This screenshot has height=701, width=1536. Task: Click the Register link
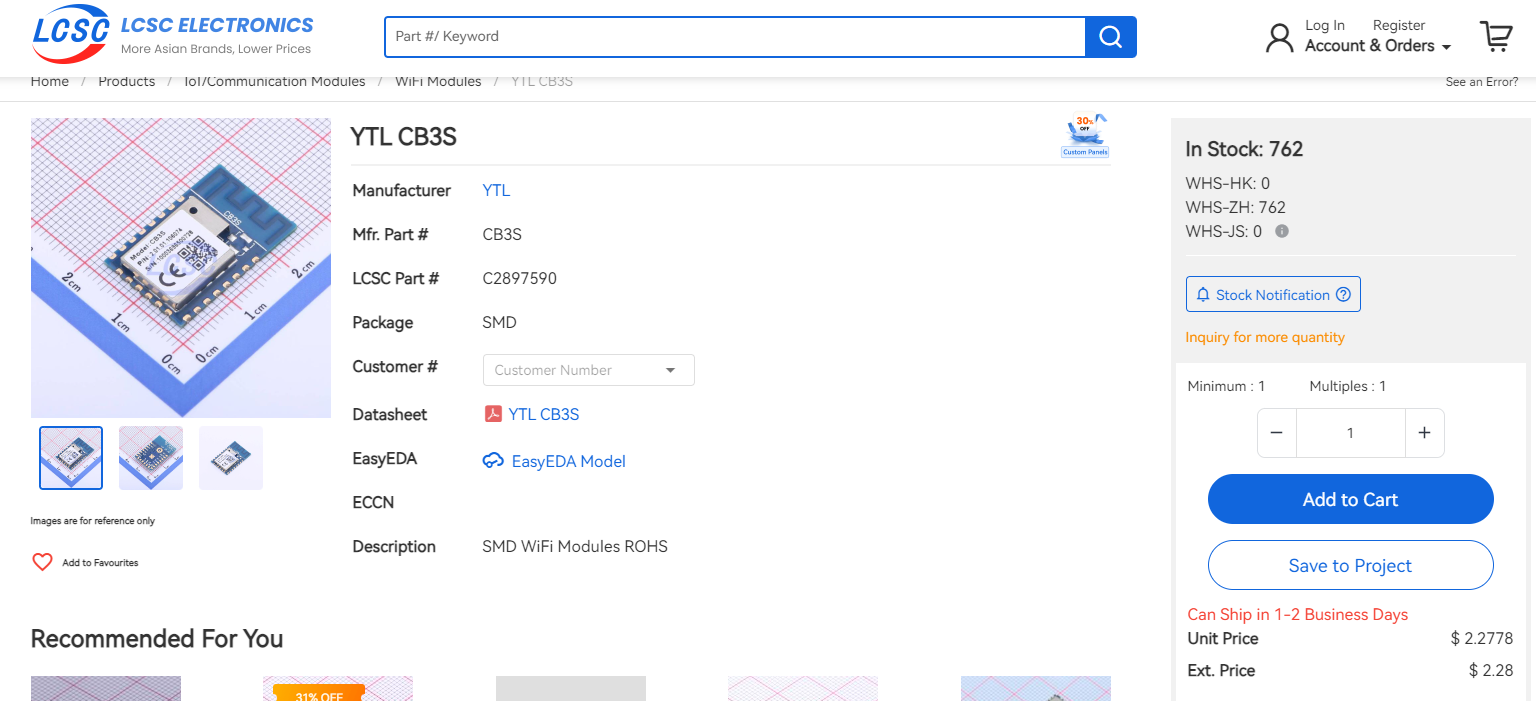pyautogui.click(x=1399, y=25)
